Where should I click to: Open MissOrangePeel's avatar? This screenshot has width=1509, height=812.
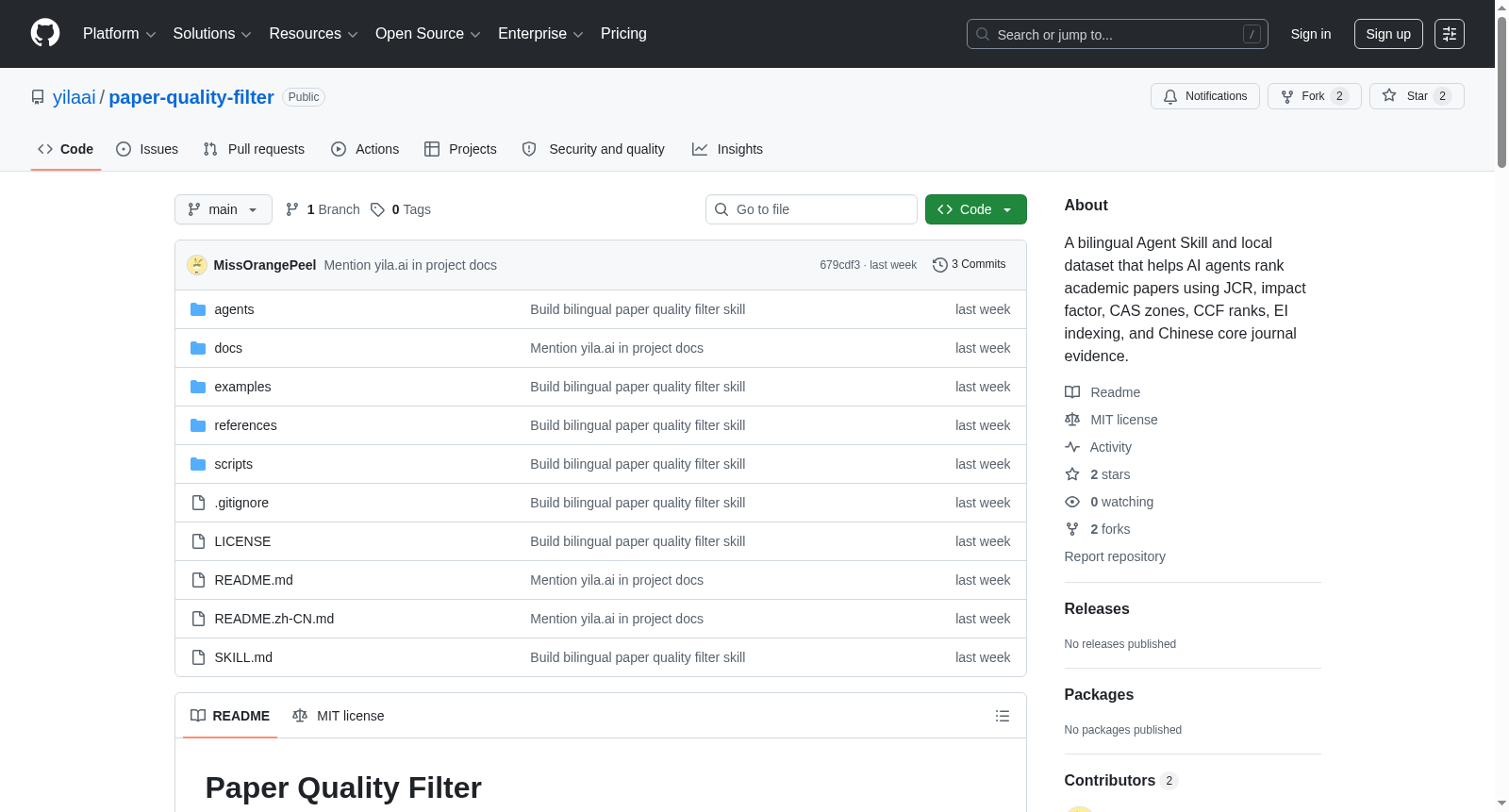pos(197,265)
